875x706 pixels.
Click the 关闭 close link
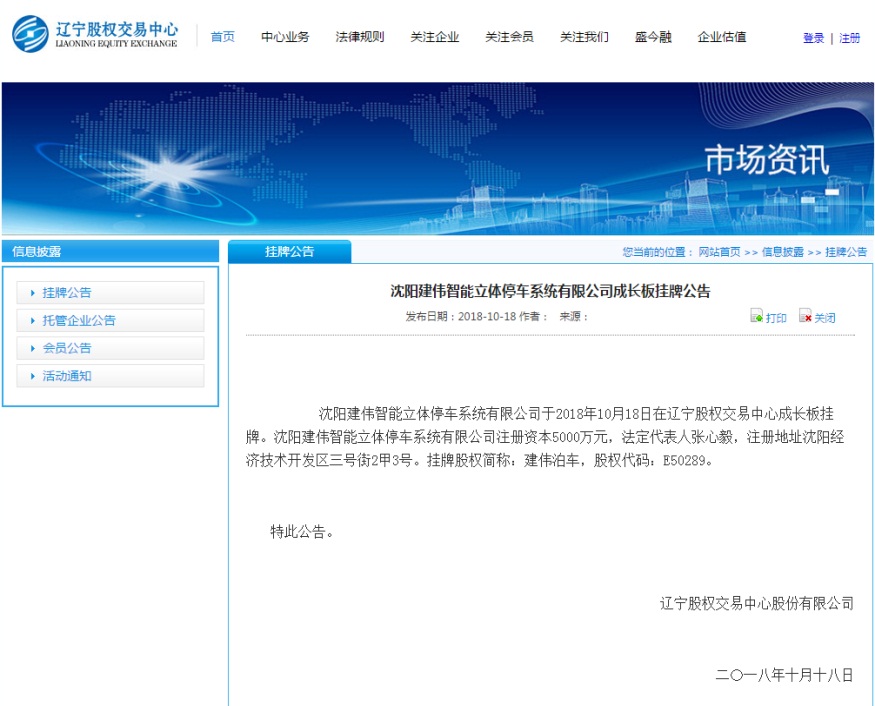(825, 318)
